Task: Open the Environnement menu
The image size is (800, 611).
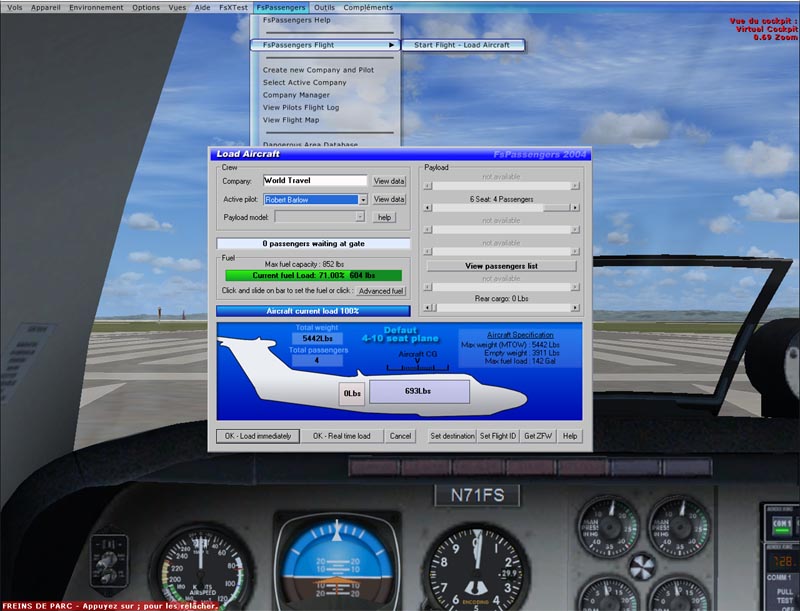Action: point(96,8)
